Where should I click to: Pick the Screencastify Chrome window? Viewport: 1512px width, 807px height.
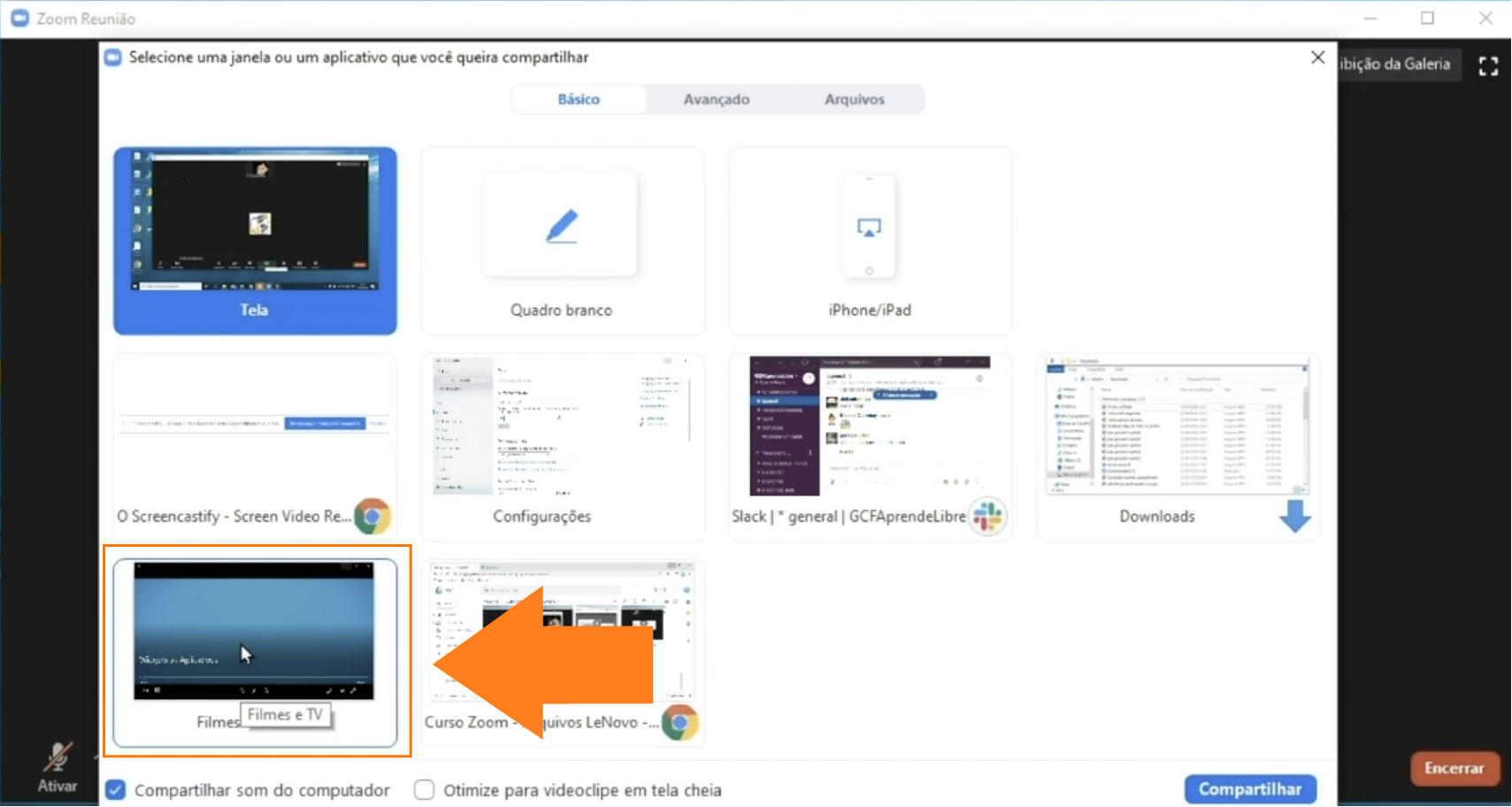pos(255,447)
